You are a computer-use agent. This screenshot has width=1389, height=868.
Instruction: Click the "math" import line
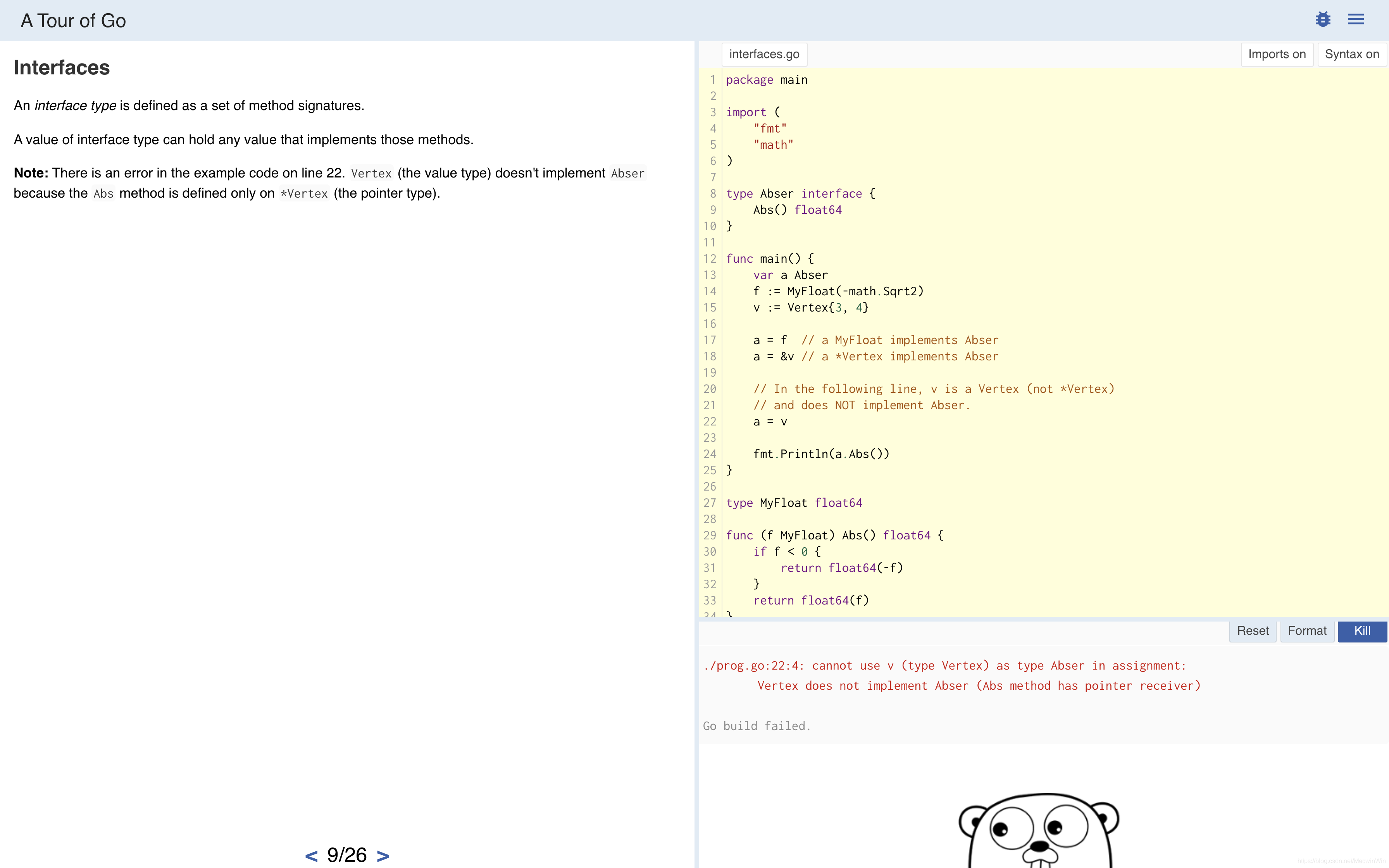click(x=774, y=145)
